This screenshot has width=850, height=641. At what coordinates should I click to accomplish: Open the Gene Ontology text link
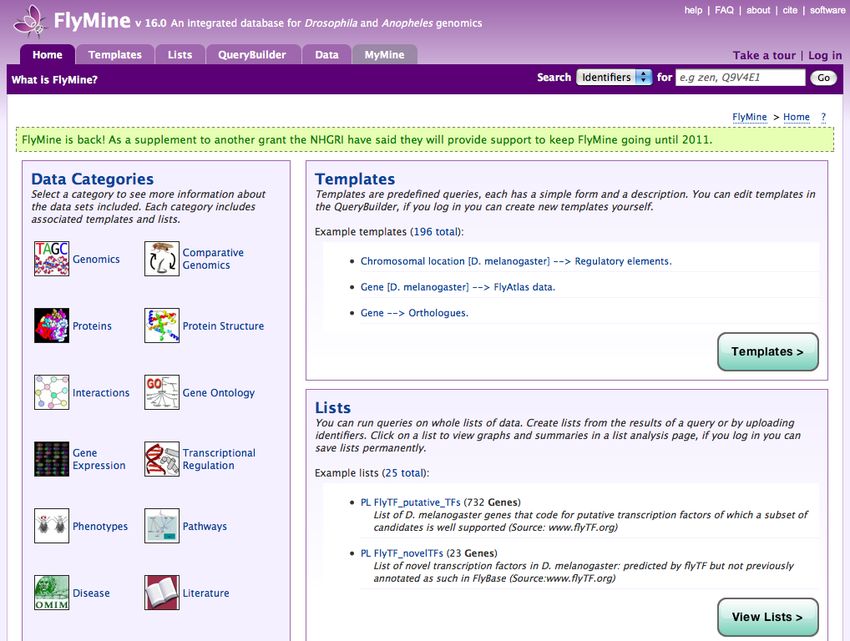point(218,393)
